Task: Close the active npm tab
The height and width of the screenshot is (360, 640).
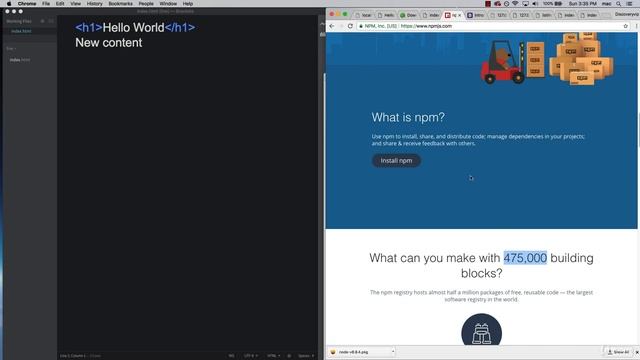Action: point(460,15)
